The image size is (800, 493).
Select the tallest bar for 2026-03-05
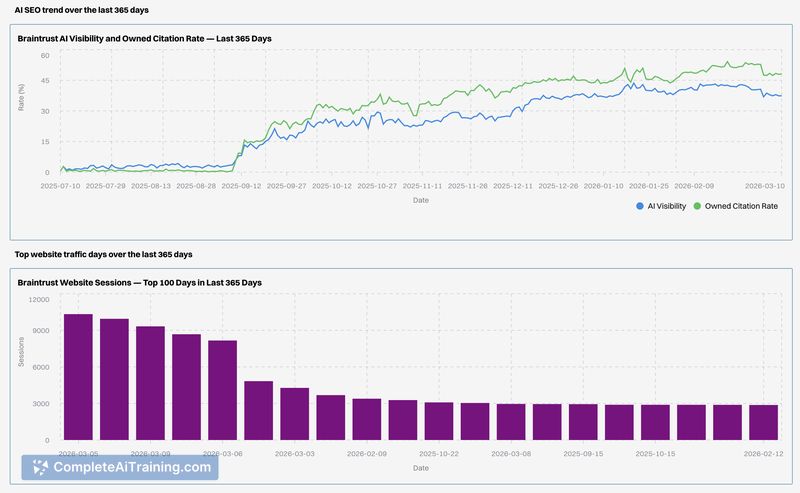pyautogui.click(x=78, y=377)
